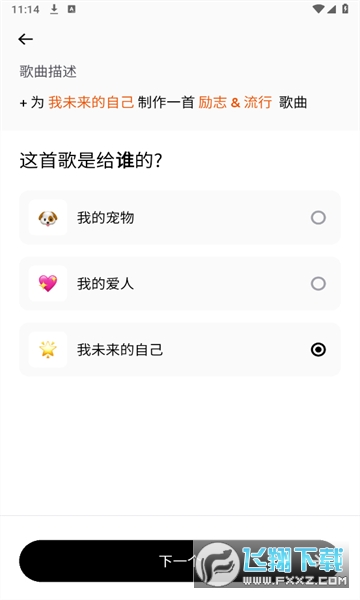Image resolution: width=360 pixels, height=600 pixels.
Task: Change the orange 励志 mood tag
Action: tap(213, 102)
